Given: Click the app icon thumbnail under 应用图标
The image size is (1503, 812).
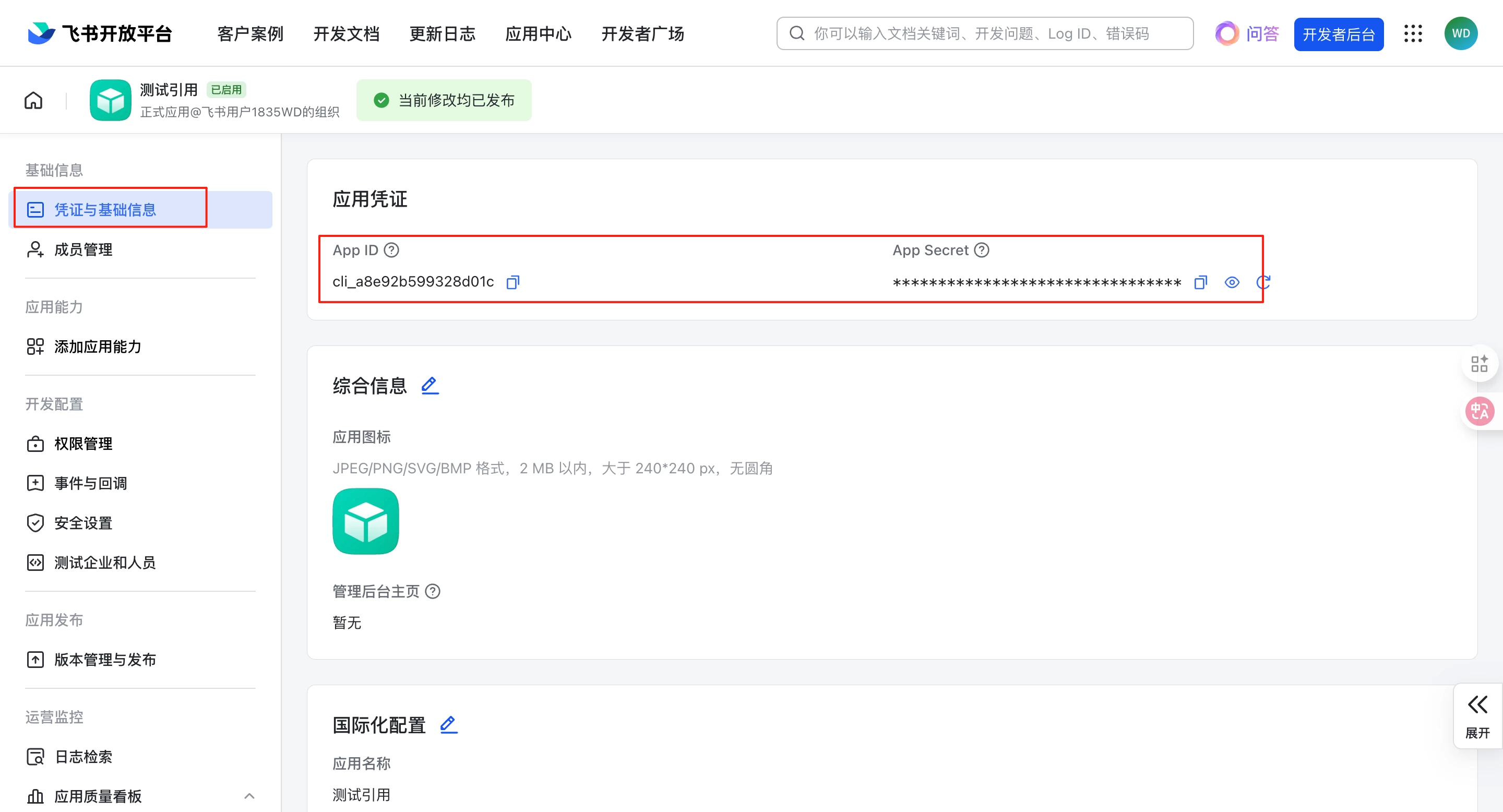Looking at the screenshot, I should [x=366, y=521].
